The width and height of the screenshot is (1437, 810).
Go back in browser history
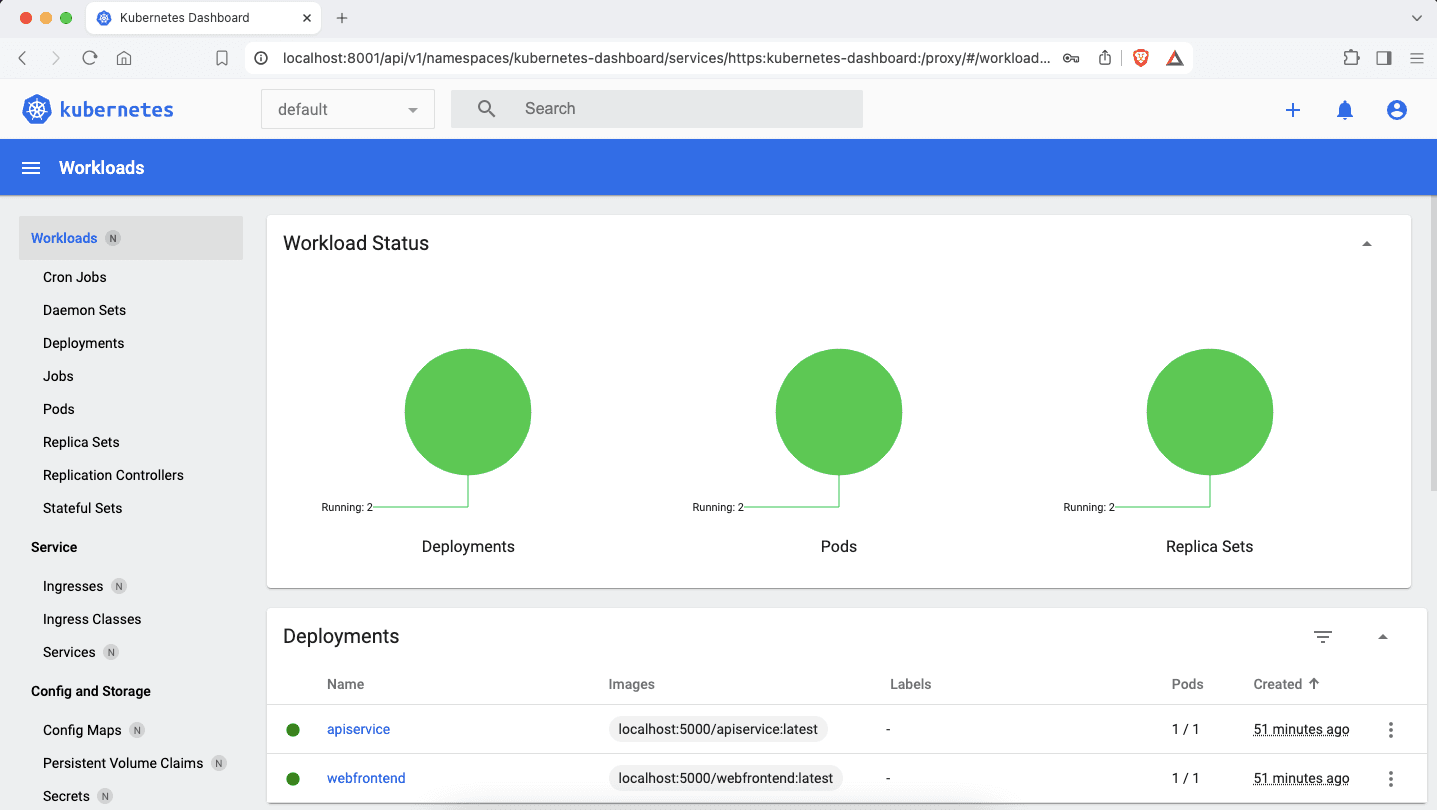[23, 58]
